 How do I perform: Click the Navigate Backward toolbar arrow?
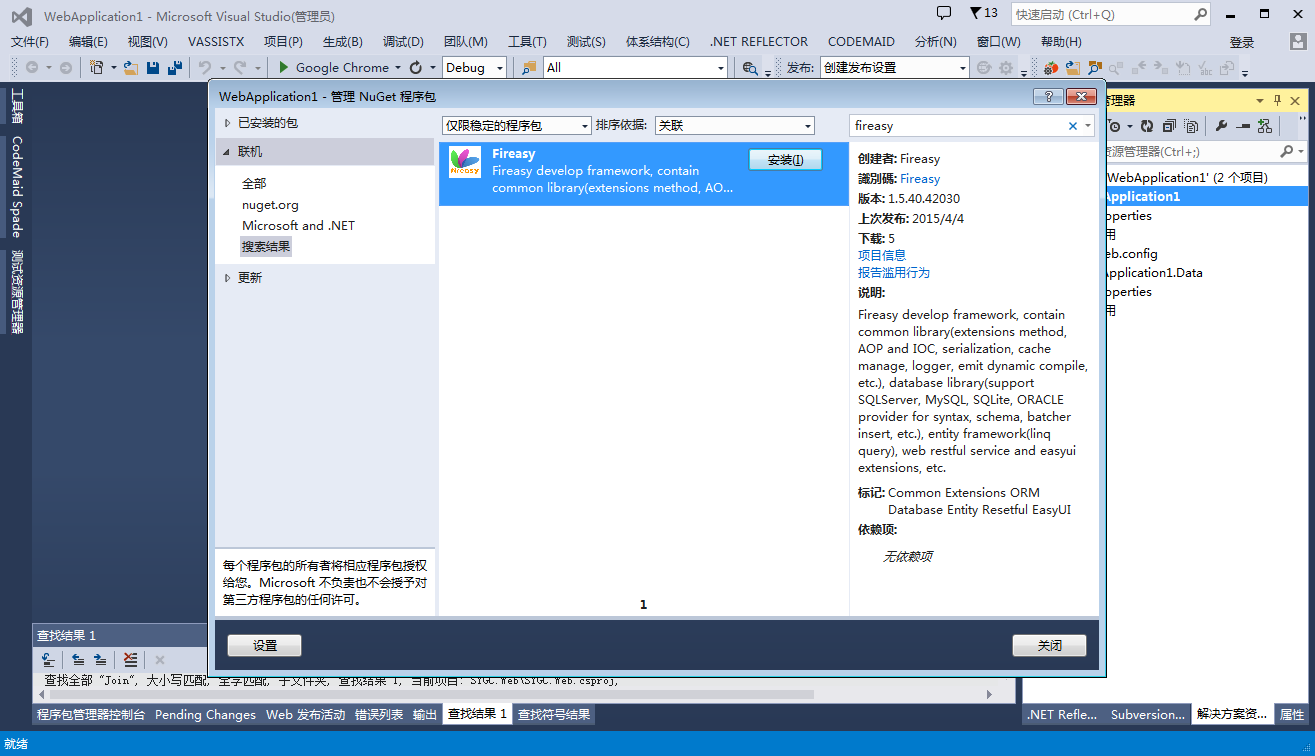point(32,67)
